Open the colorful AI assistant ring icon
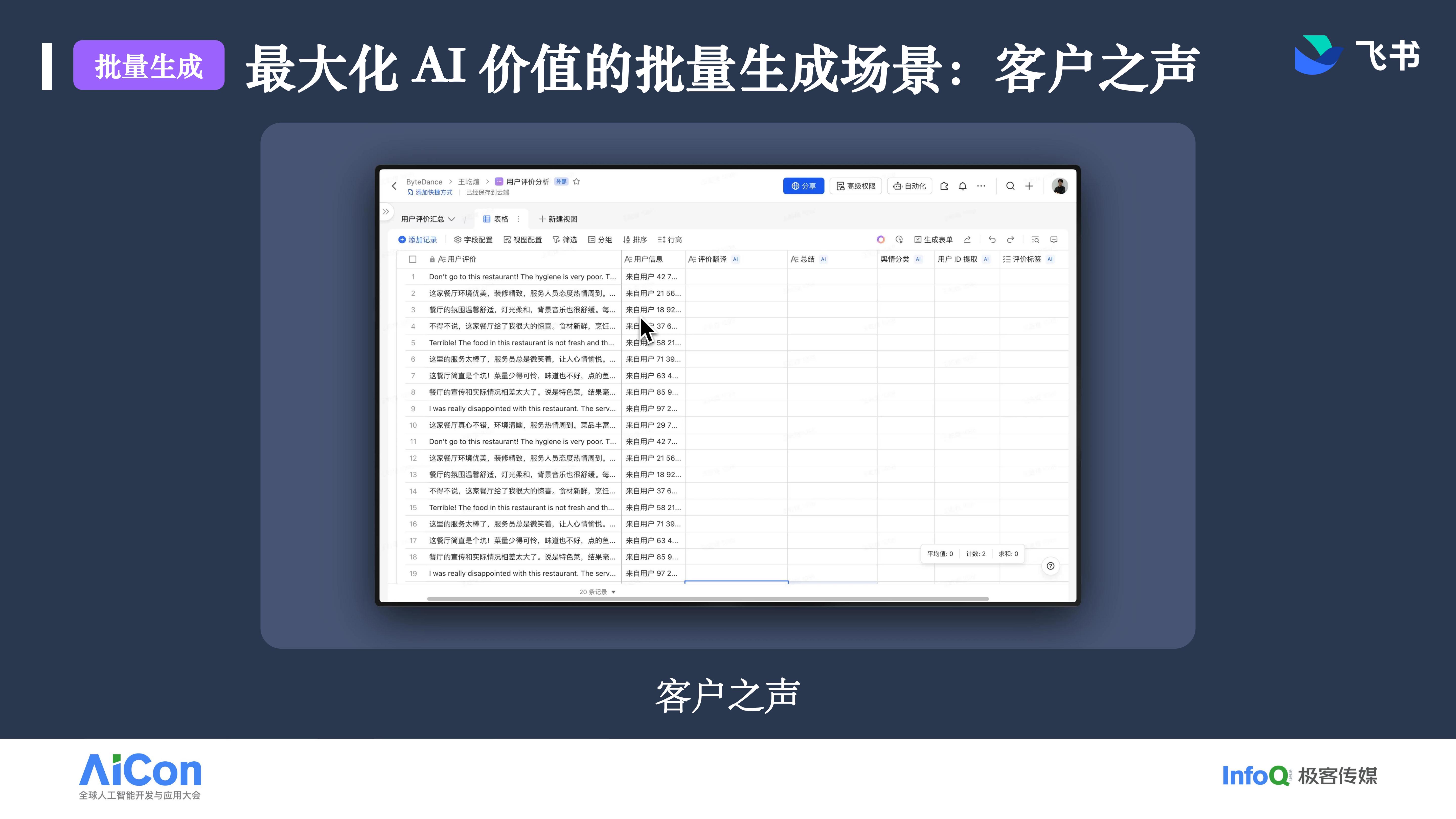 [881, 240]
